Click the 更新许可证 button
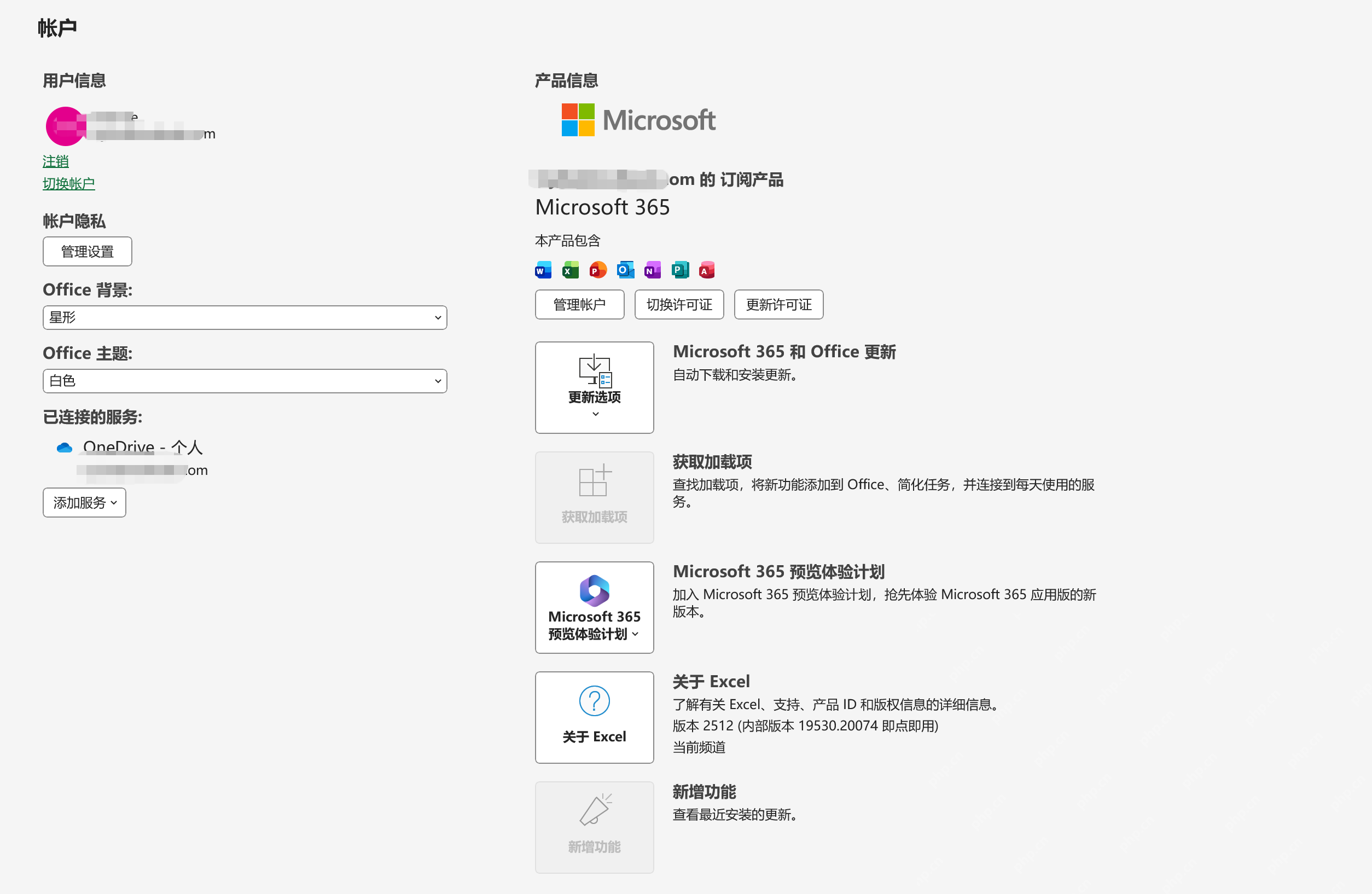 tap(779, 304)
